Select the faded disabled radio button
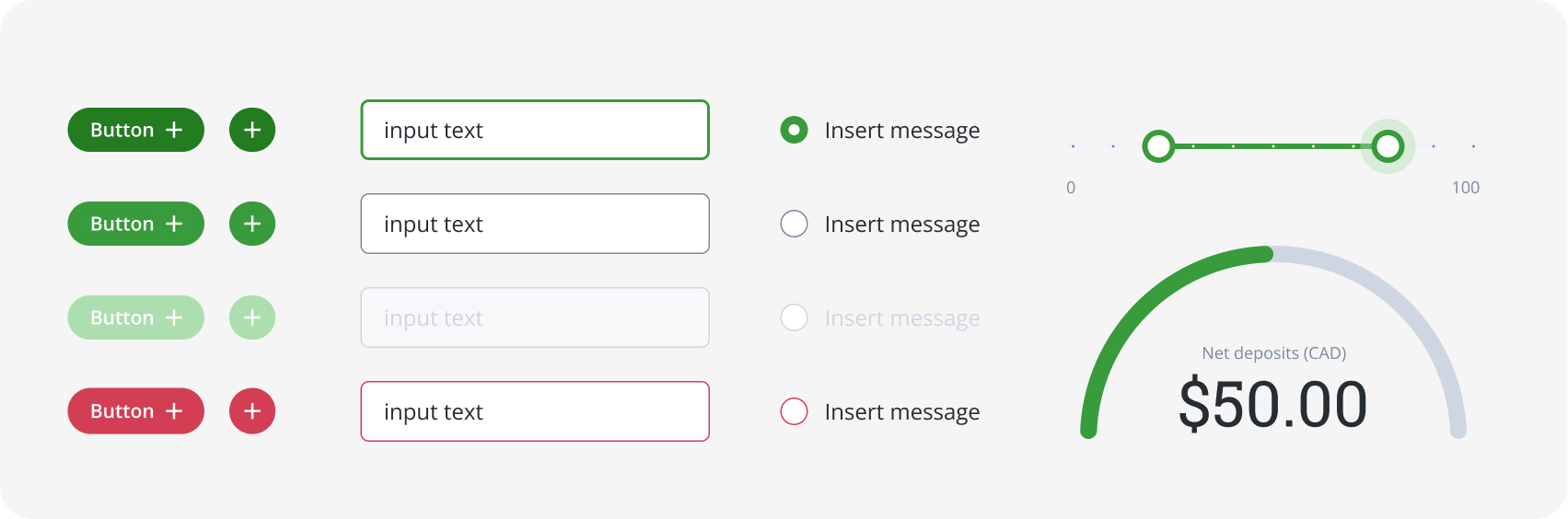Screen dimensions: 1568x519 coord(794,317)
